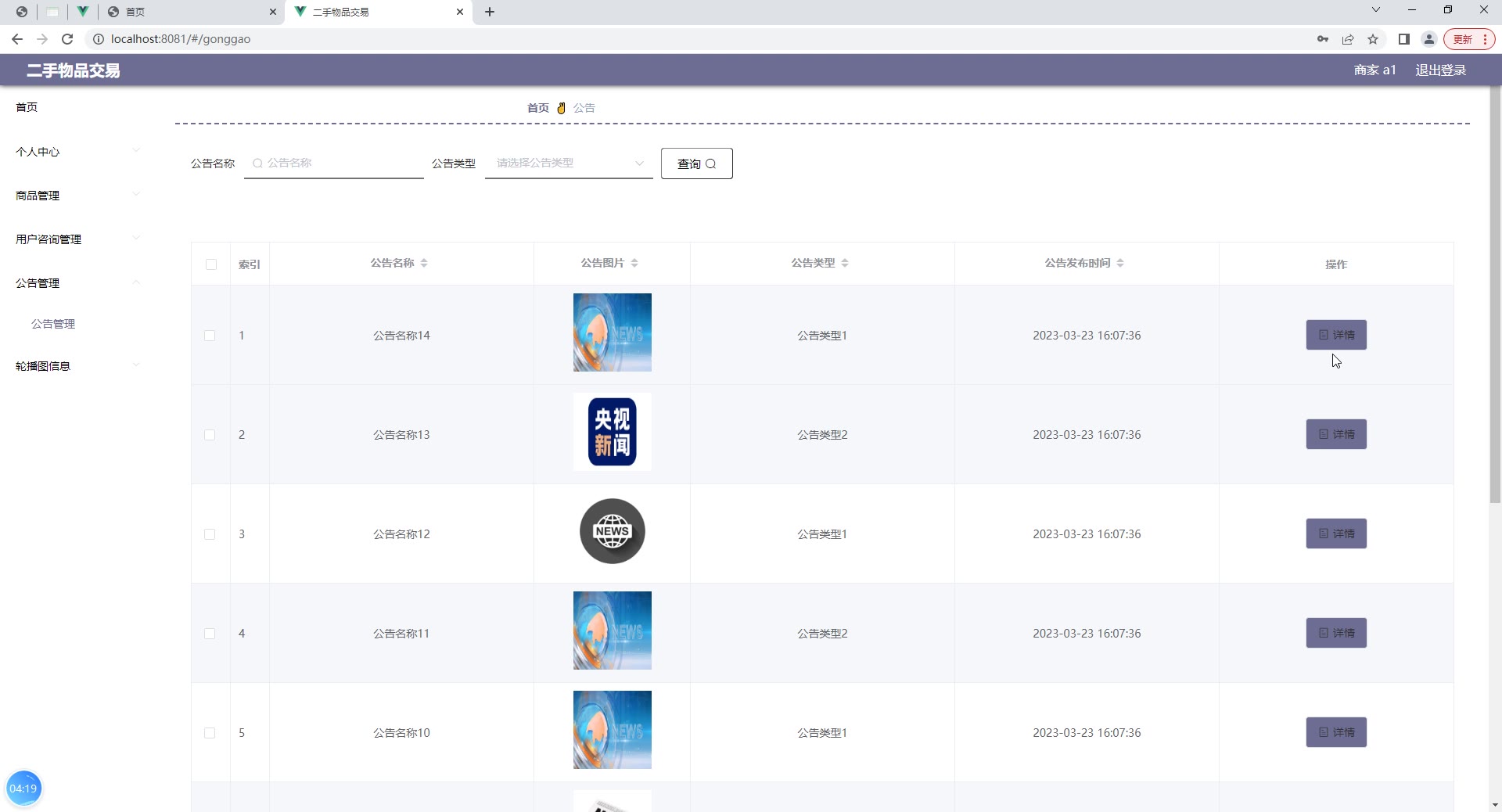The height and width of the screenshot is (812, 1502).
Task: Click the vertical page scrollbar
Action: click(1495, 297)
